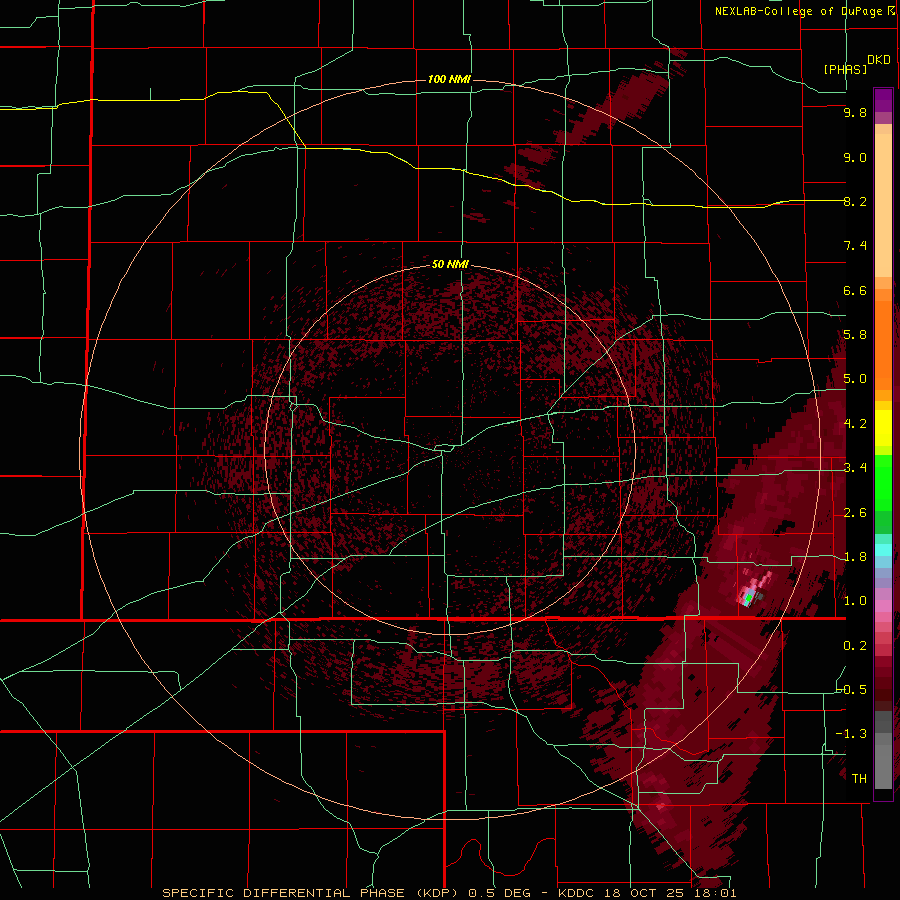Click the green high-KDP pixel in storm cell
Screen dimensions: 900x900
tap(748, 598)
